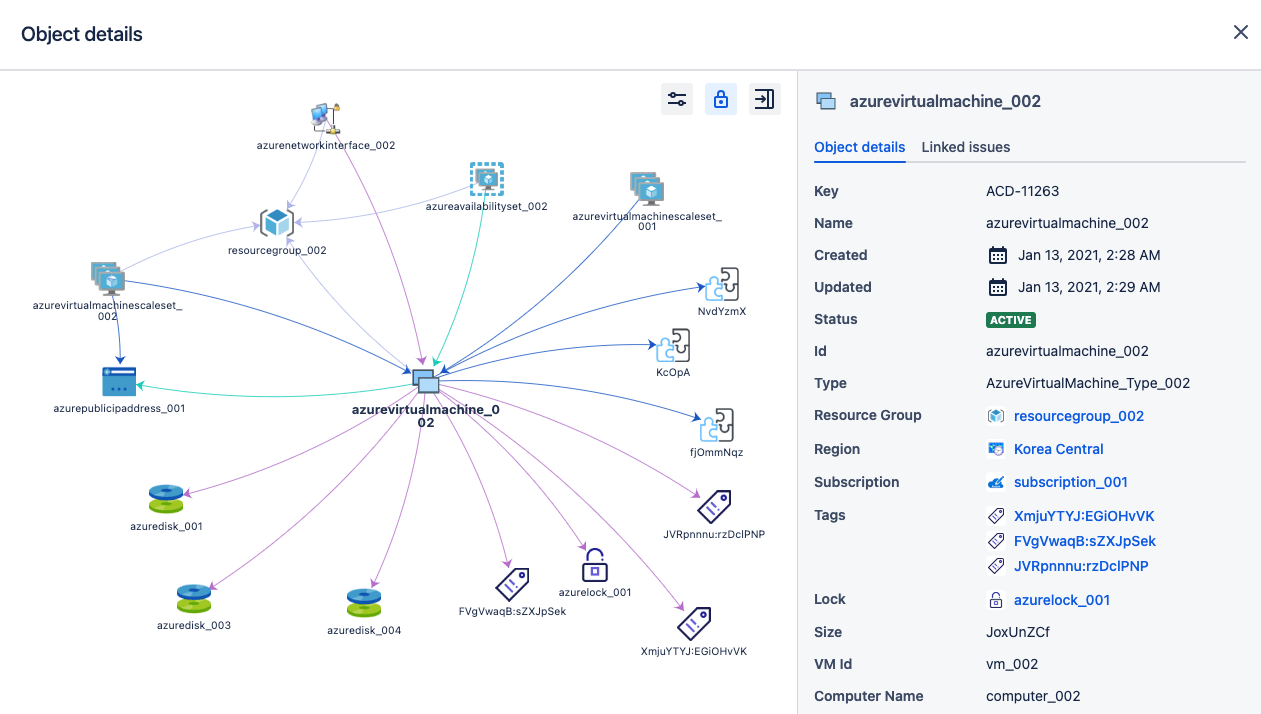Toggle the graph lock button
Viewport: 1261px width, 714px height.
[x=721, y=99]
